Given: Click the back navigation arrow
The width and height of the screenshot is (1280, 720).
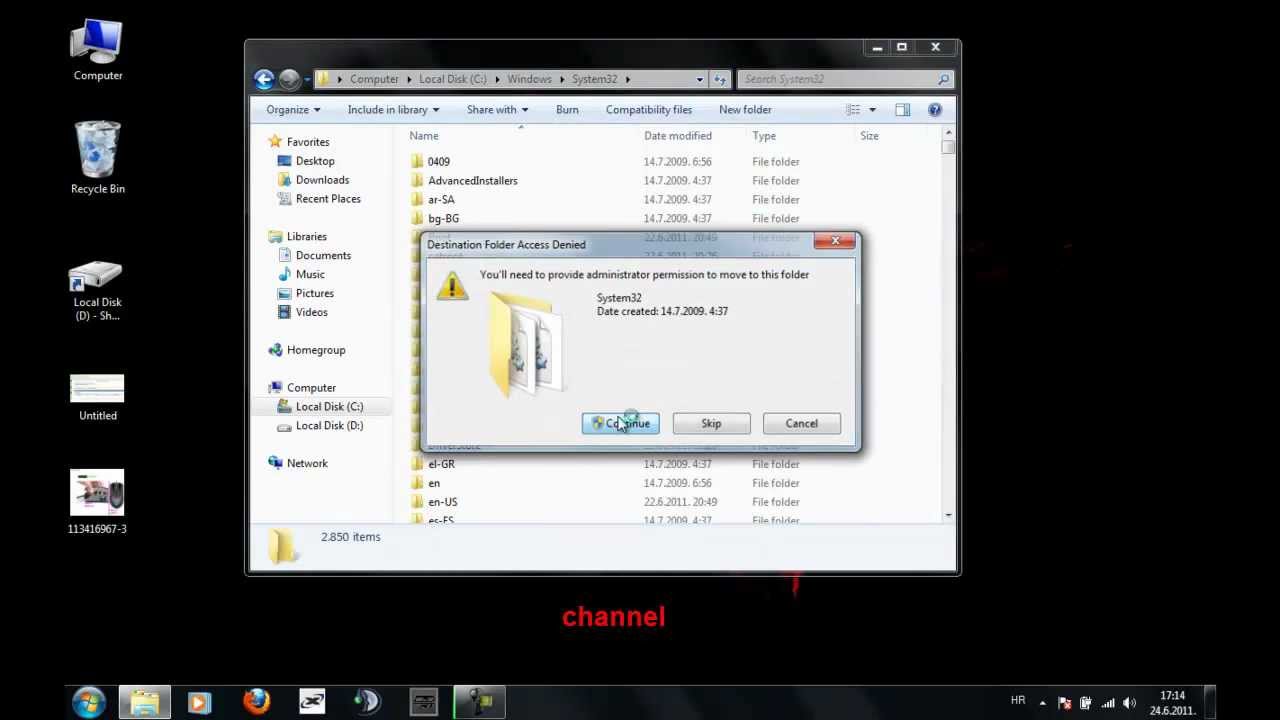Looking at the screenshot, I should click(x=264, y=79).
